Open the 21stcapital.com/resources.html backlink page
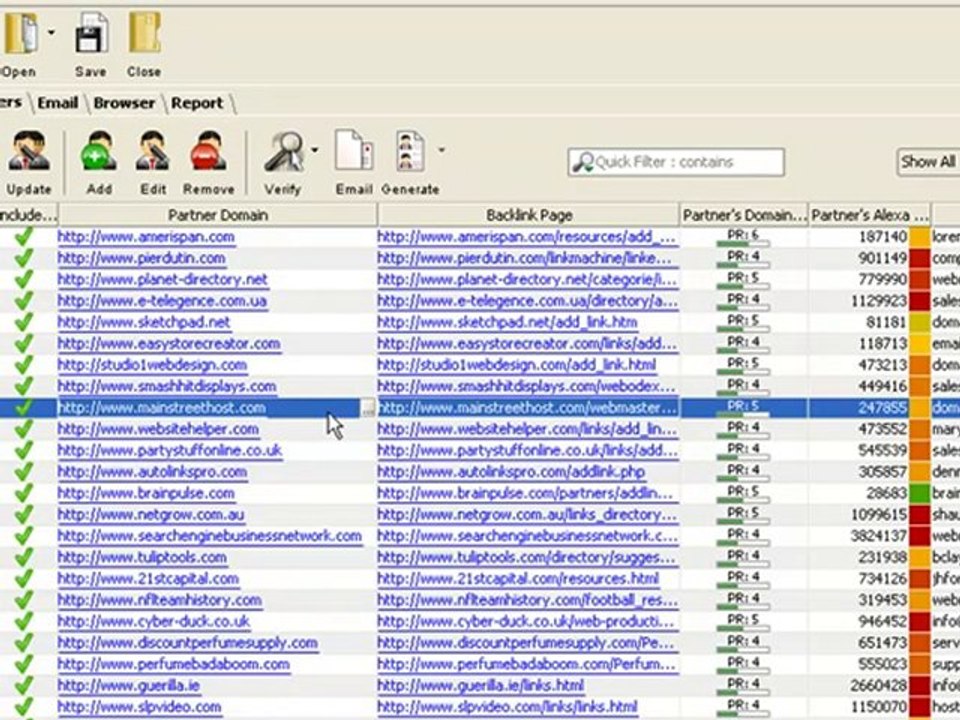 pyautogui.click(x=519, y=579)
